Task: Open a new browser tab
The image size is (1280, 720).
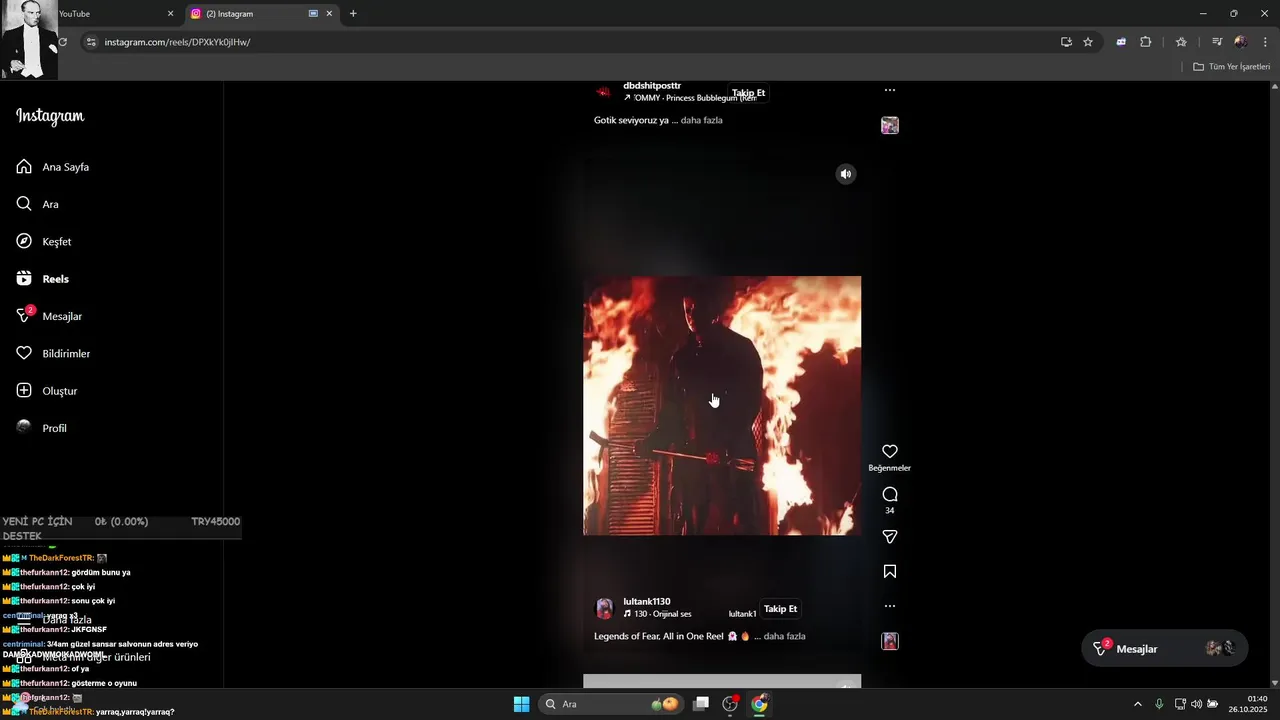Action: (353, 14)
